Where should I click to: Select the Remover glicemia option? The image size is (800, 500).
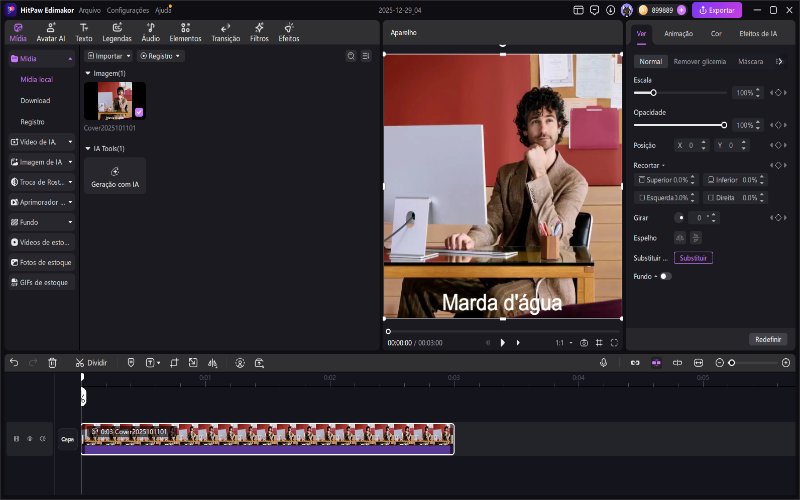[699, 61]
